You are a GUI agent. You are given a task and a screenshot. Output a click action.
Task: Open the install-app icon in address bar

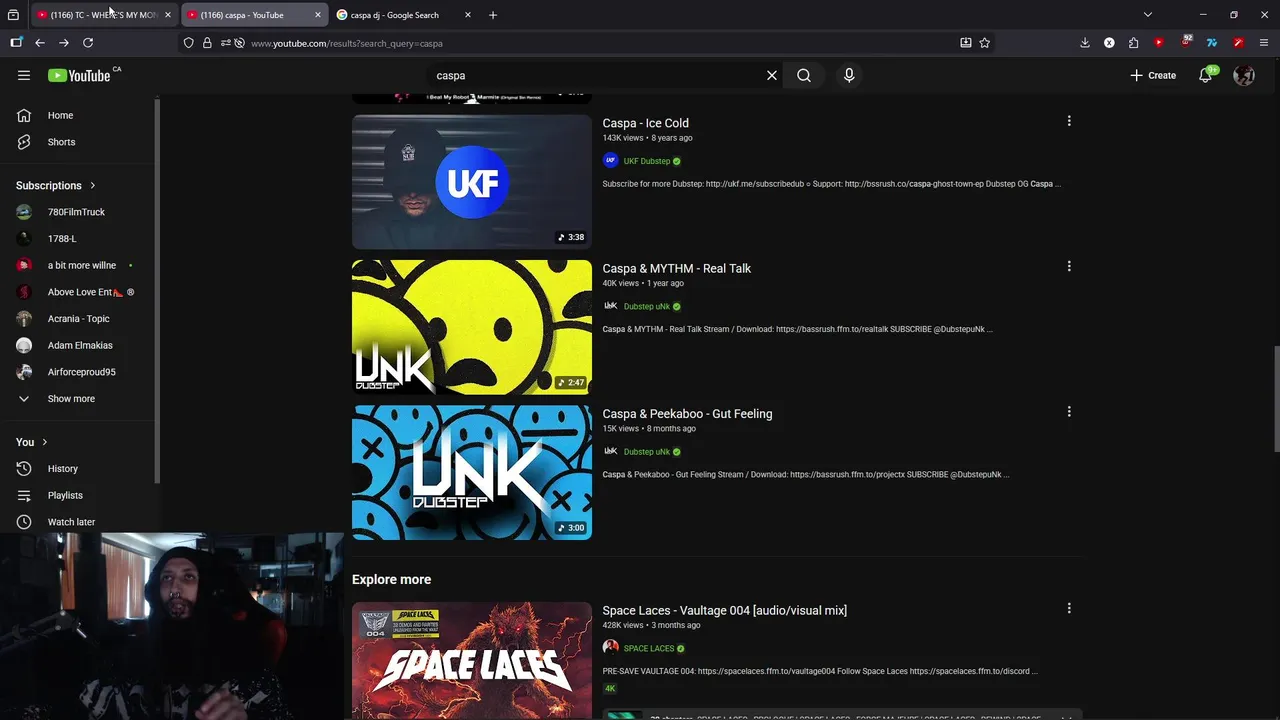(x=965, y=43)
